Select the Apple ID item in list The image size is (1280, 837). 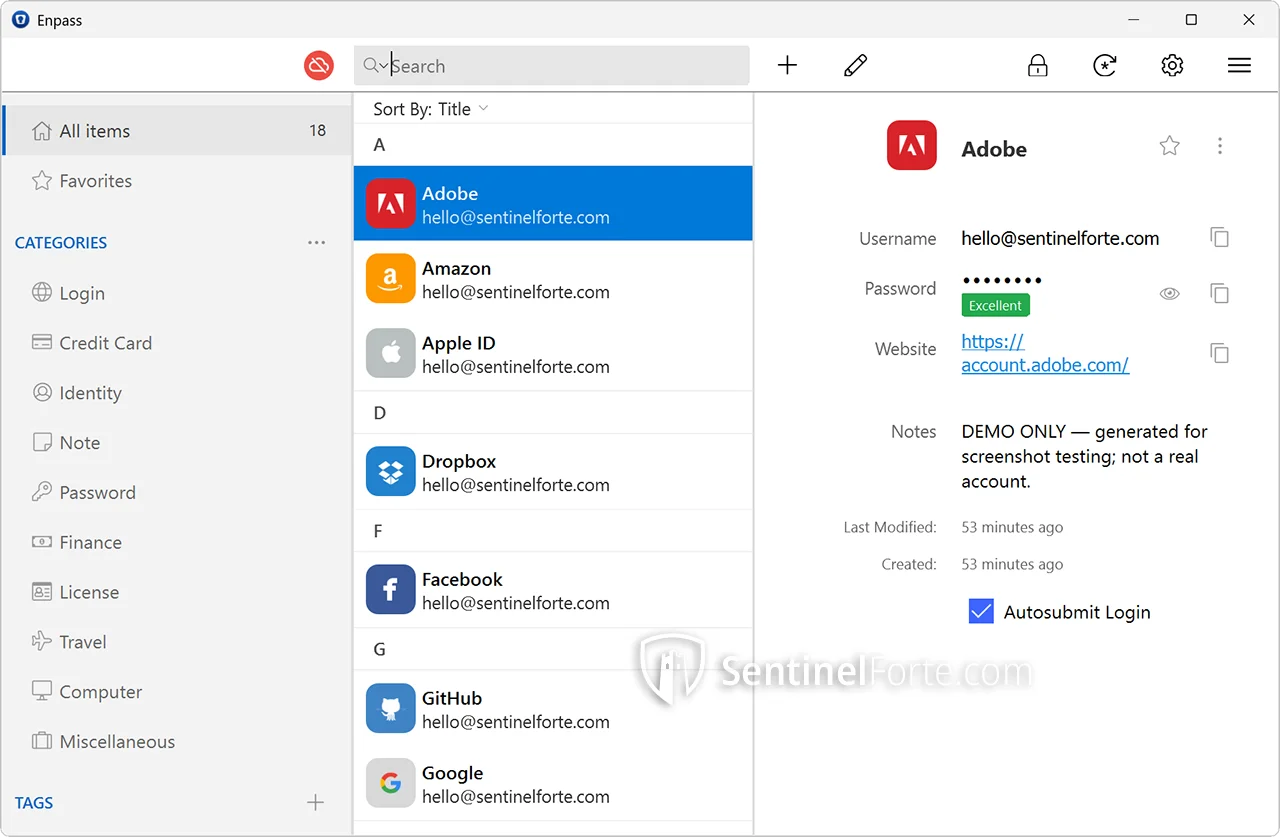tap(553, 354)
